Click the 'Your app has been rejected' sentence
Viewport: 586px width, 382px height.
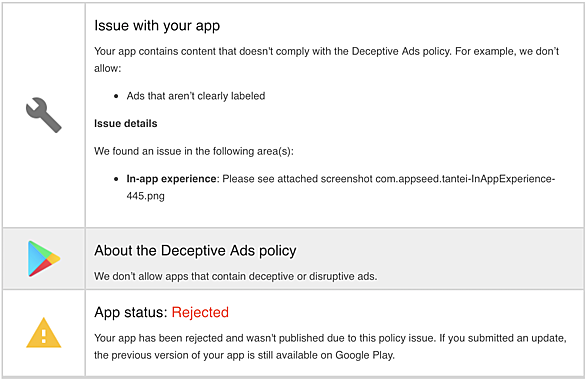(265, 338)
